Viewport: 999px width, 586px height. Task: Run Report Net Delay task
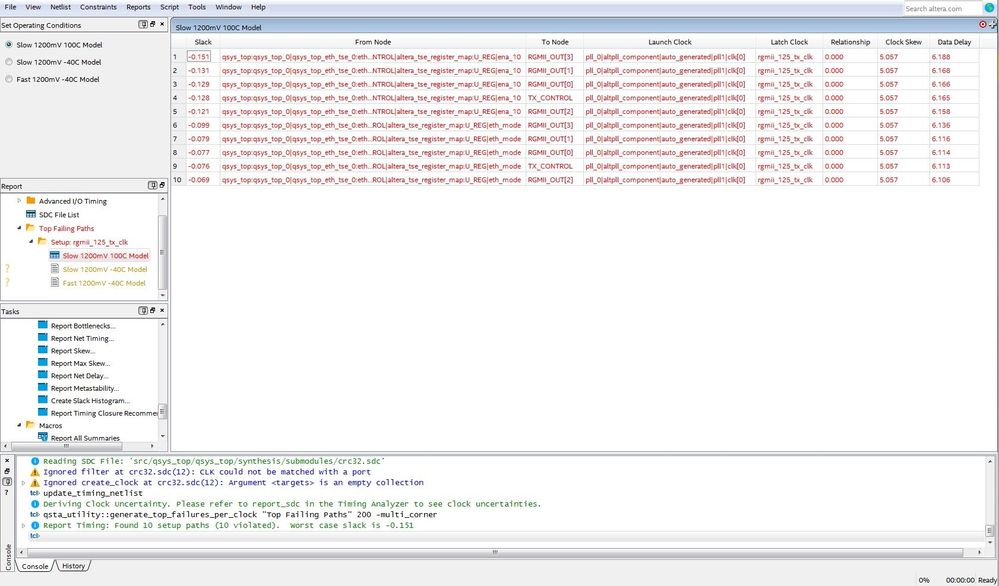click(80, 376)
